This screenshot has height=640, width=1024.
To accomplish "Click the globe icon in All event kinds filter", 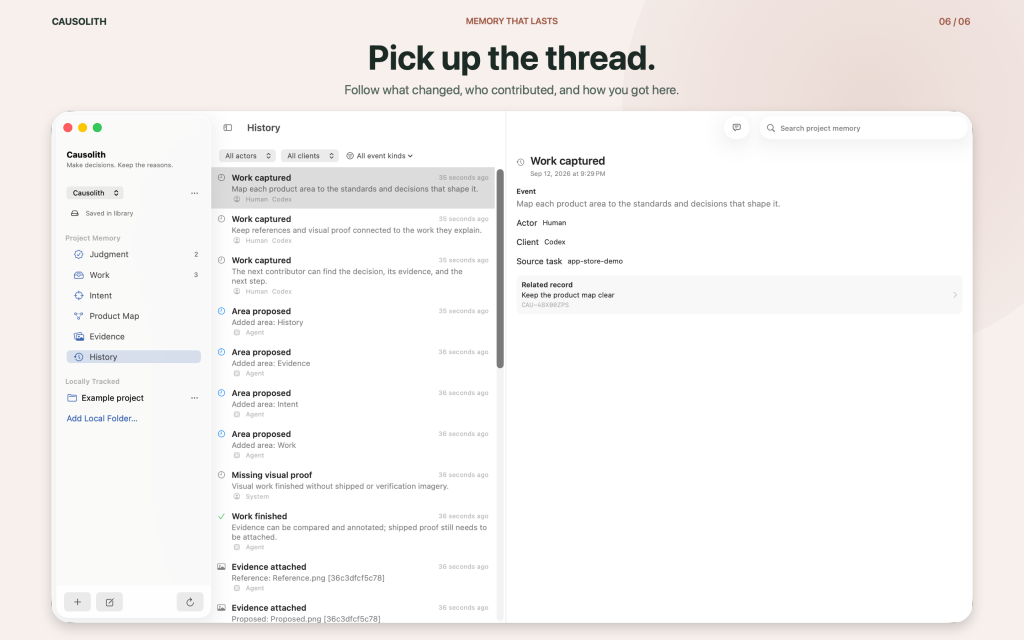I will coord(350,156).
